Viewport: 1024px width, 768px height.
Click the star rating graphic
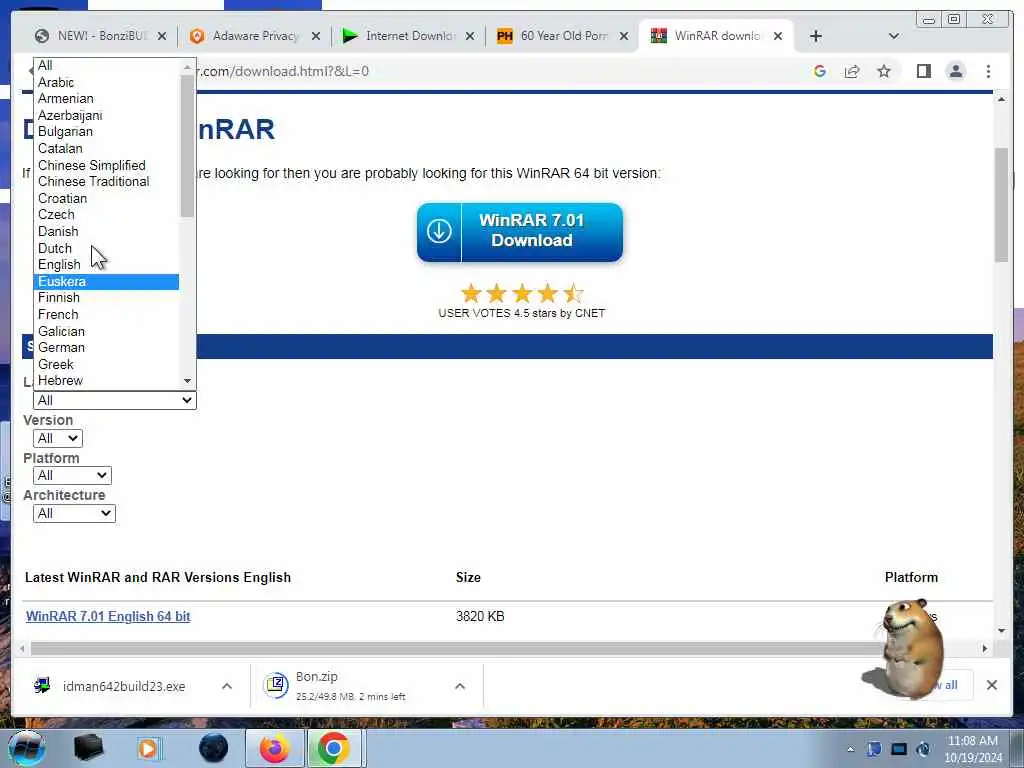click(522, 293)
